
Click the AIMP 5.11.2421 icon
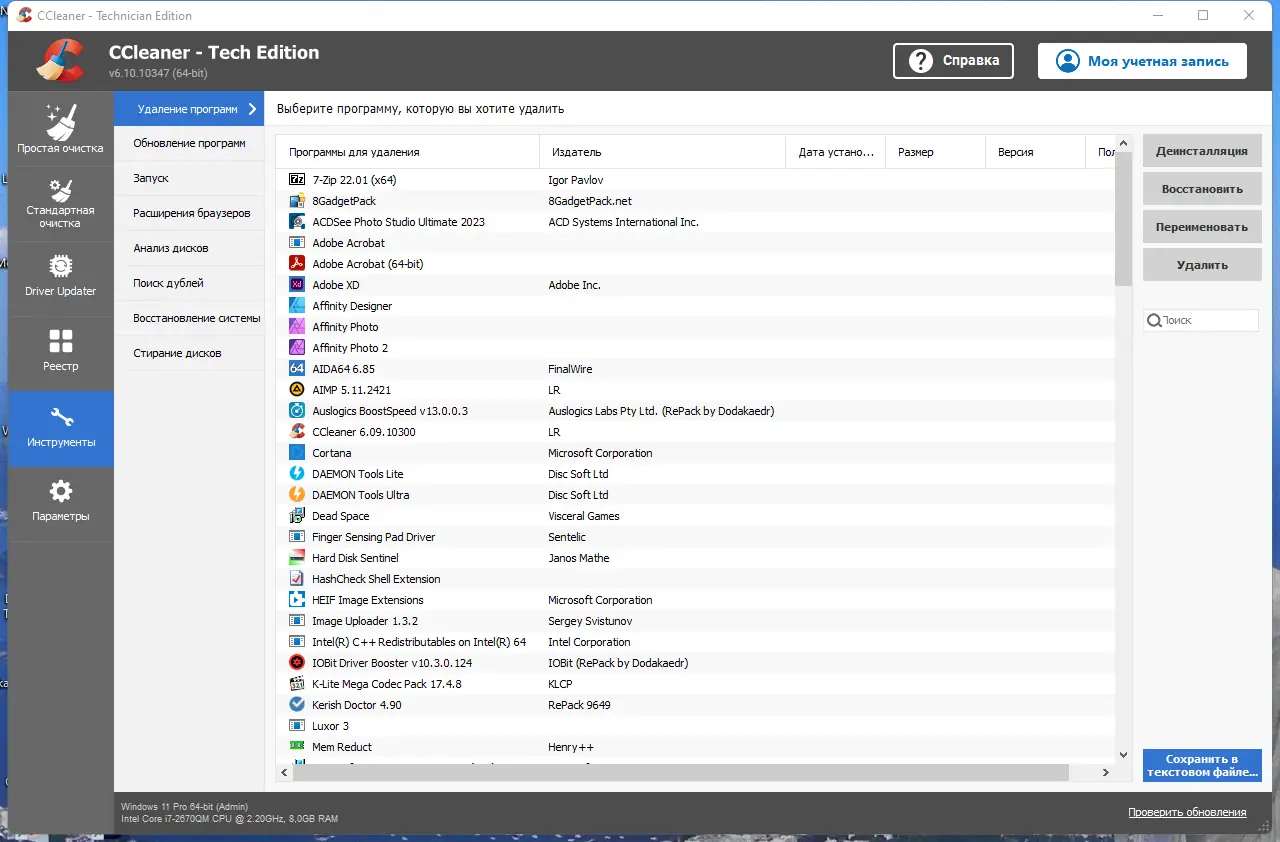pos(296,390)
